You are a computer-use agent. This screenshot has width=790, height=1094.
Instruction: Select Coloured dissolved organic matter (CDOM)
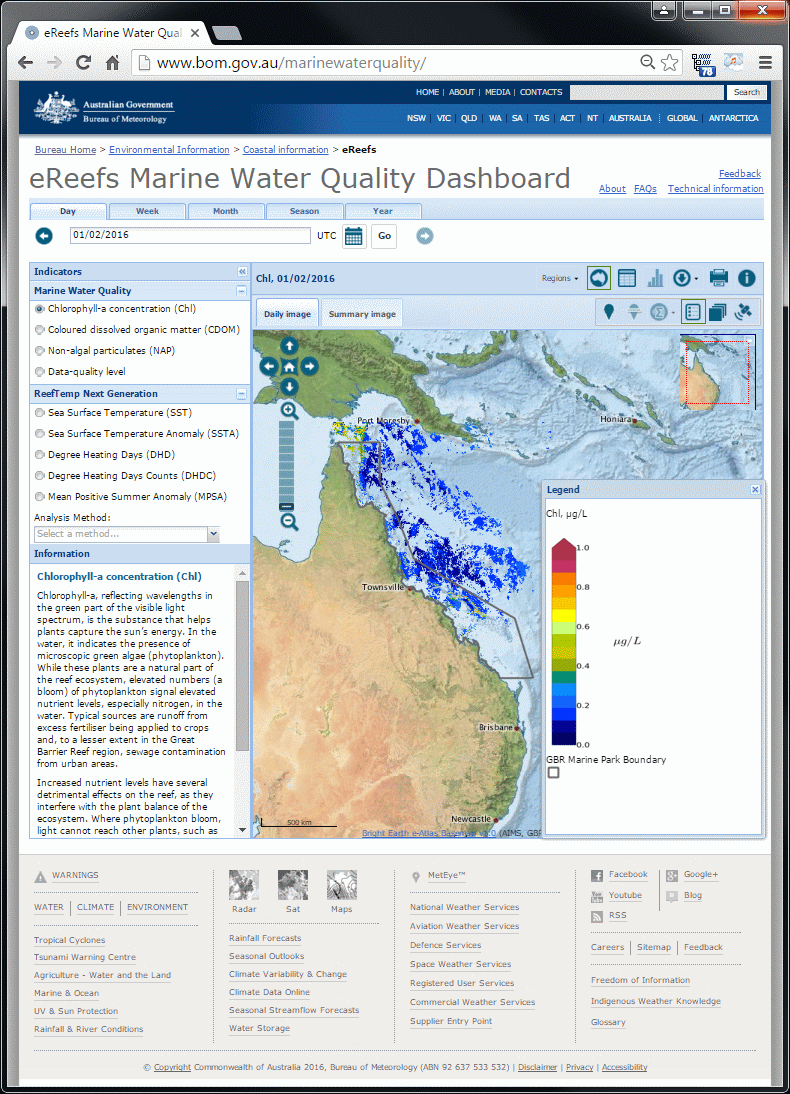pyautogui.click(x=40, y=329)
